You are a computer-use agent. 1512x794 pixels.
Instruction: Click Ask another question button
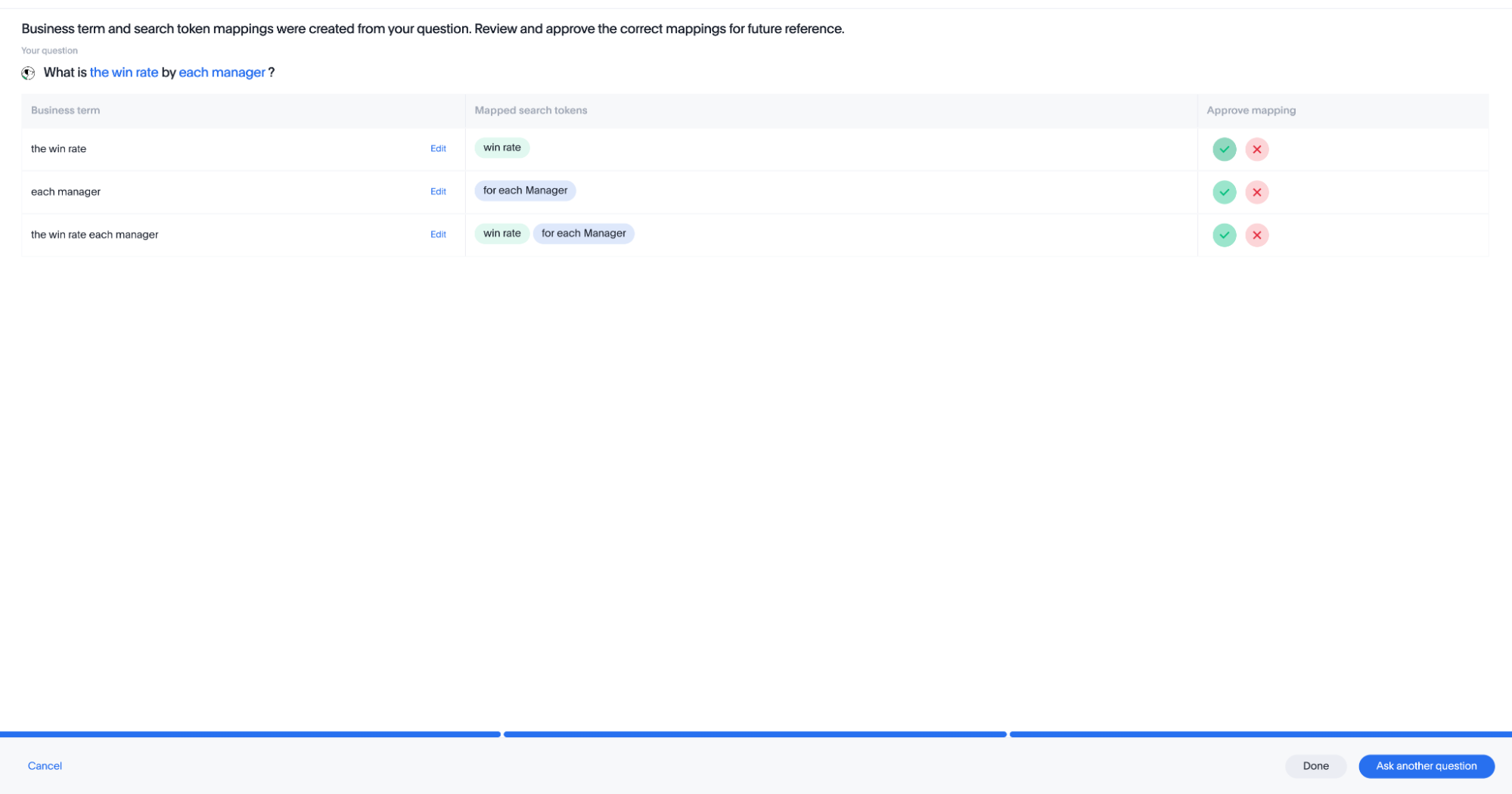1426,766
